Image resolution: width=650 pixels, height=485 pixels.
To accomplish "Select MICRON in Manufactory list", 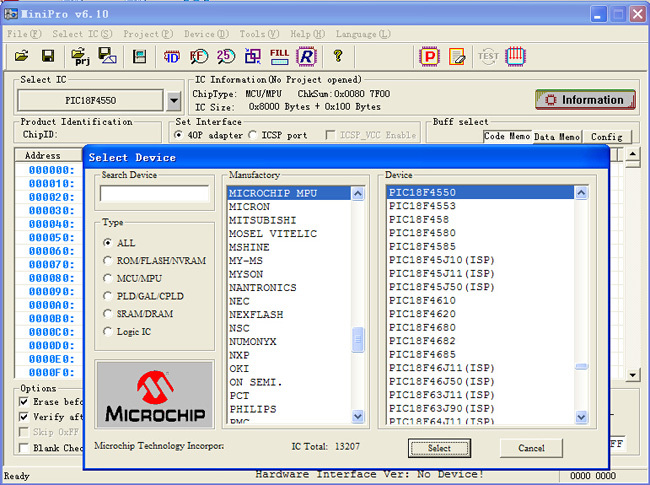I will 289,206.
